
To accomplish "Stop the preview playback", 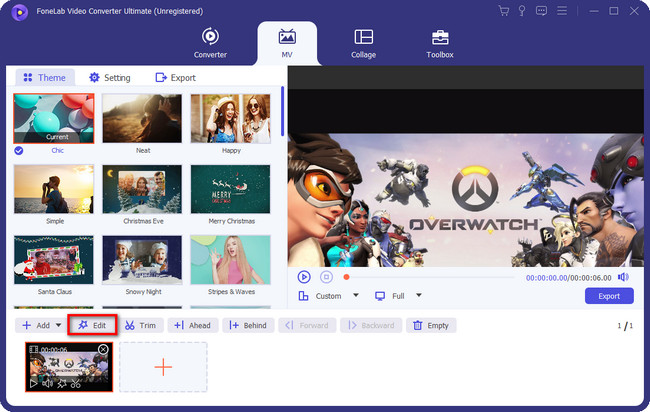I will point(326,277).
